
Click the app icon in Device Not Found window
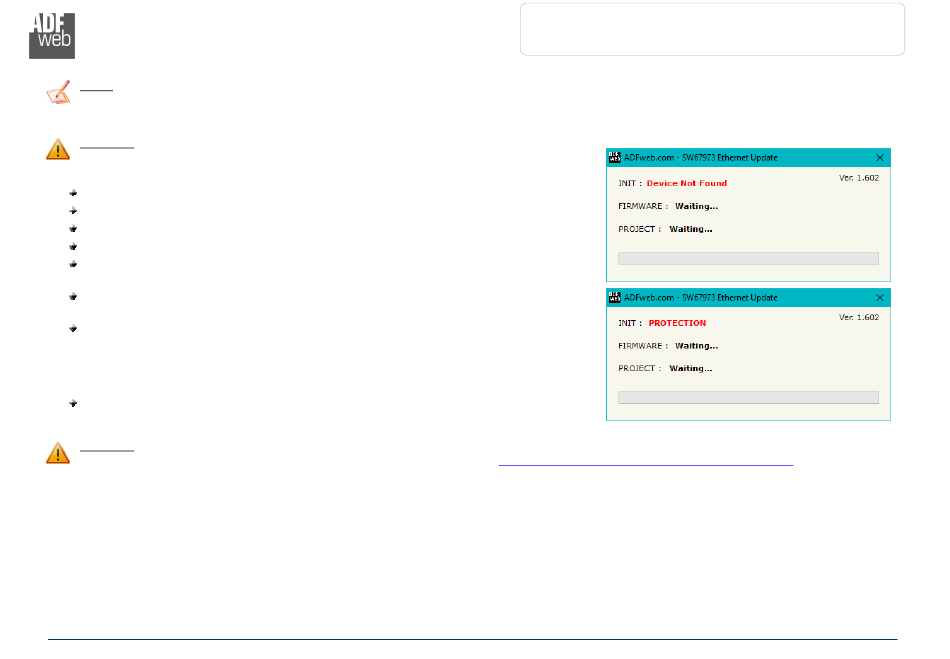(615, 158)
